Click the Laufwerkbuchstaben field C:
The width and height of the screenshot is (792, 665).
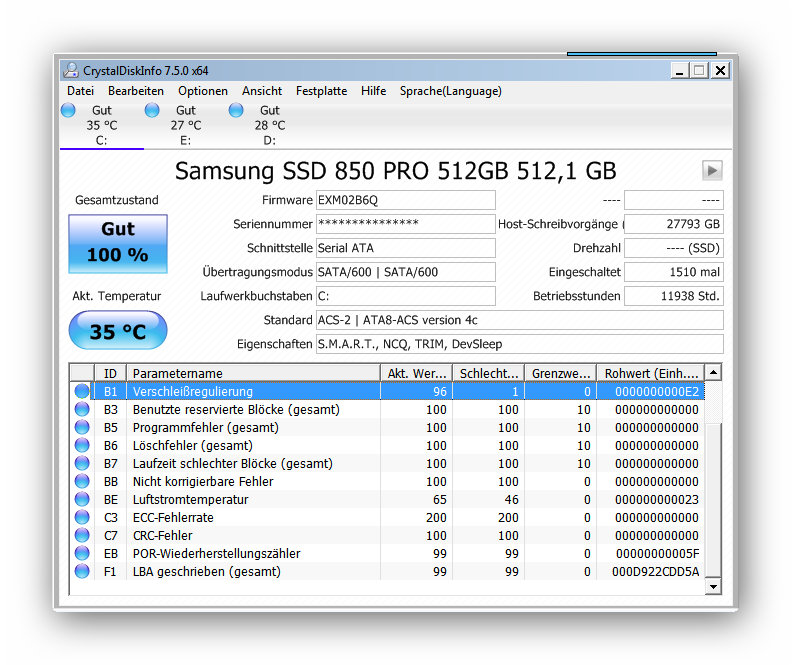[x=406, y=296]
